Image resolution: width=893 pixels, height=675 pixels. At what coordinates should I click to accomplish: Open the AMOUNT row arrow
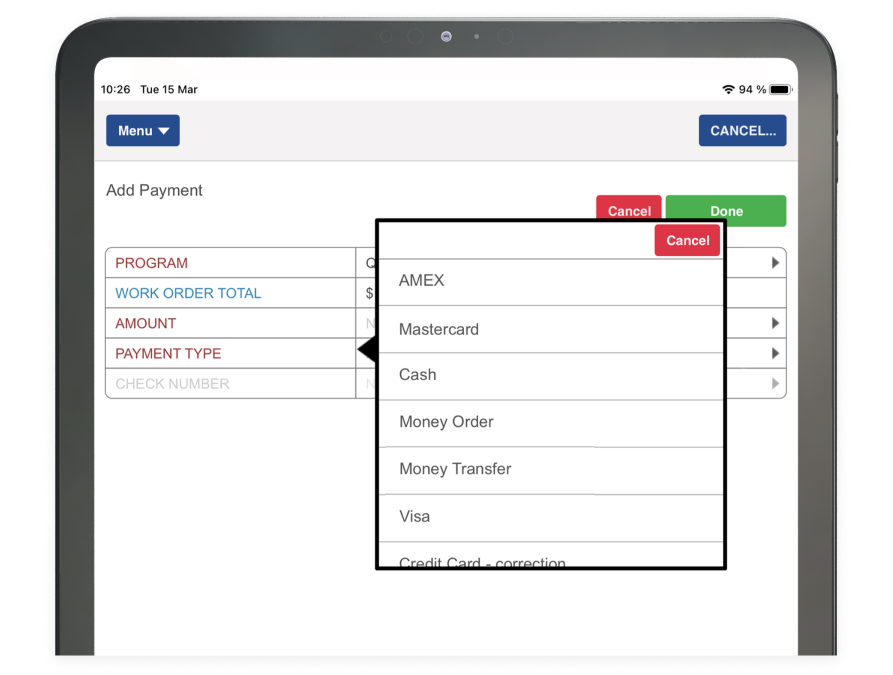point(775,323)
